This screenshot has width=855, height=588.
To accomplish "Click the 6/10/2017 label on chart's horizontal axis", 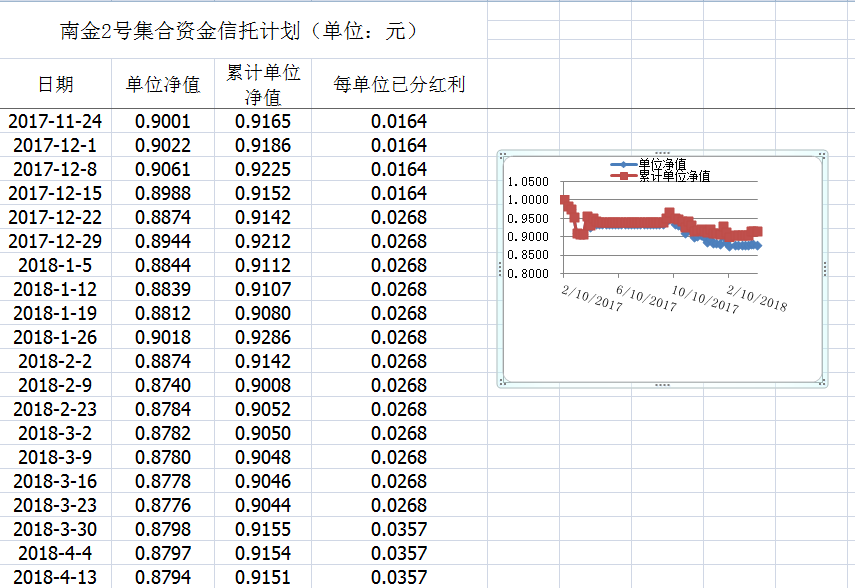I will (x=647, y=296).
